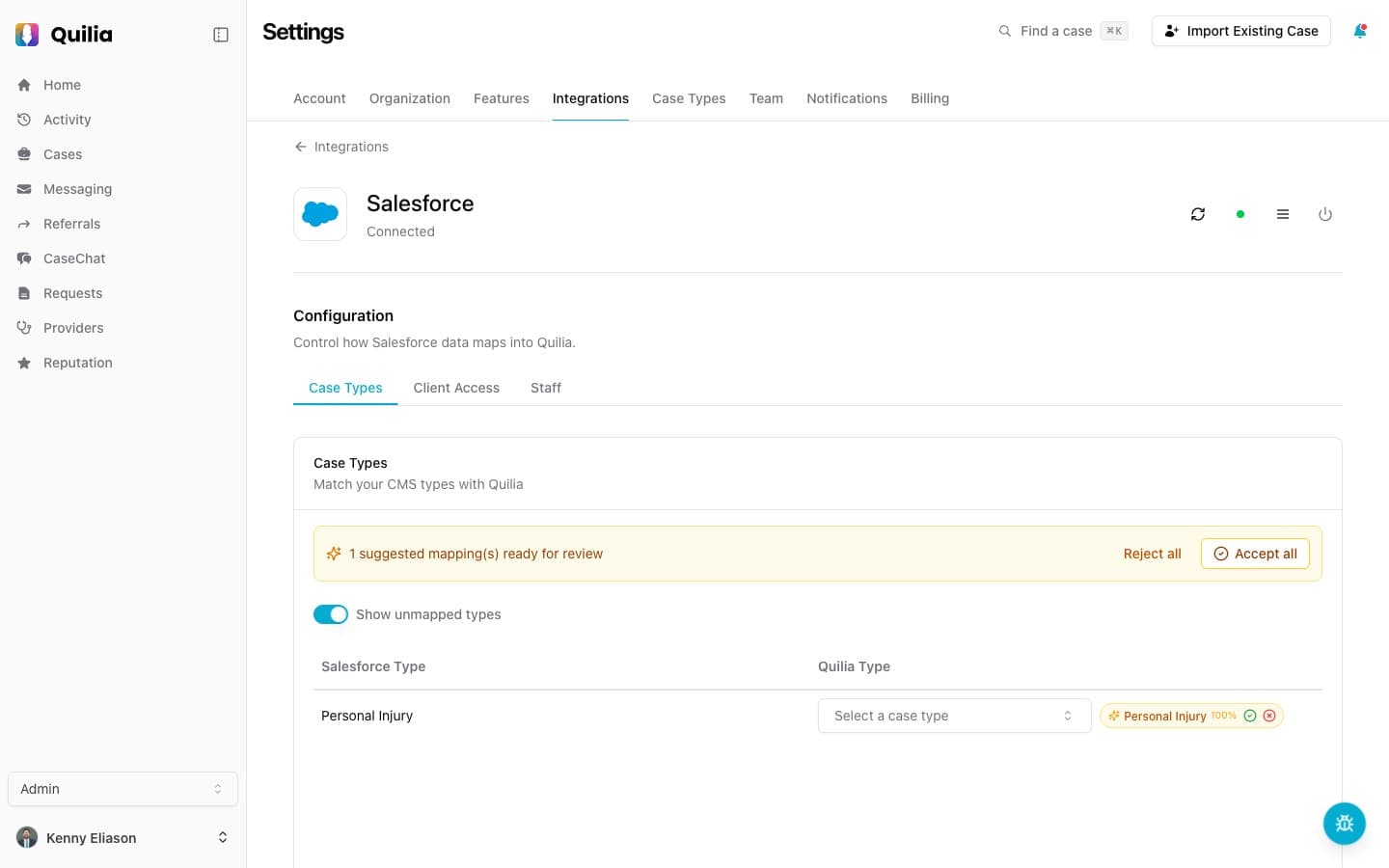Select the Team settings tab
This screenshot has height=868, width=1389.
tap(766, 98)
